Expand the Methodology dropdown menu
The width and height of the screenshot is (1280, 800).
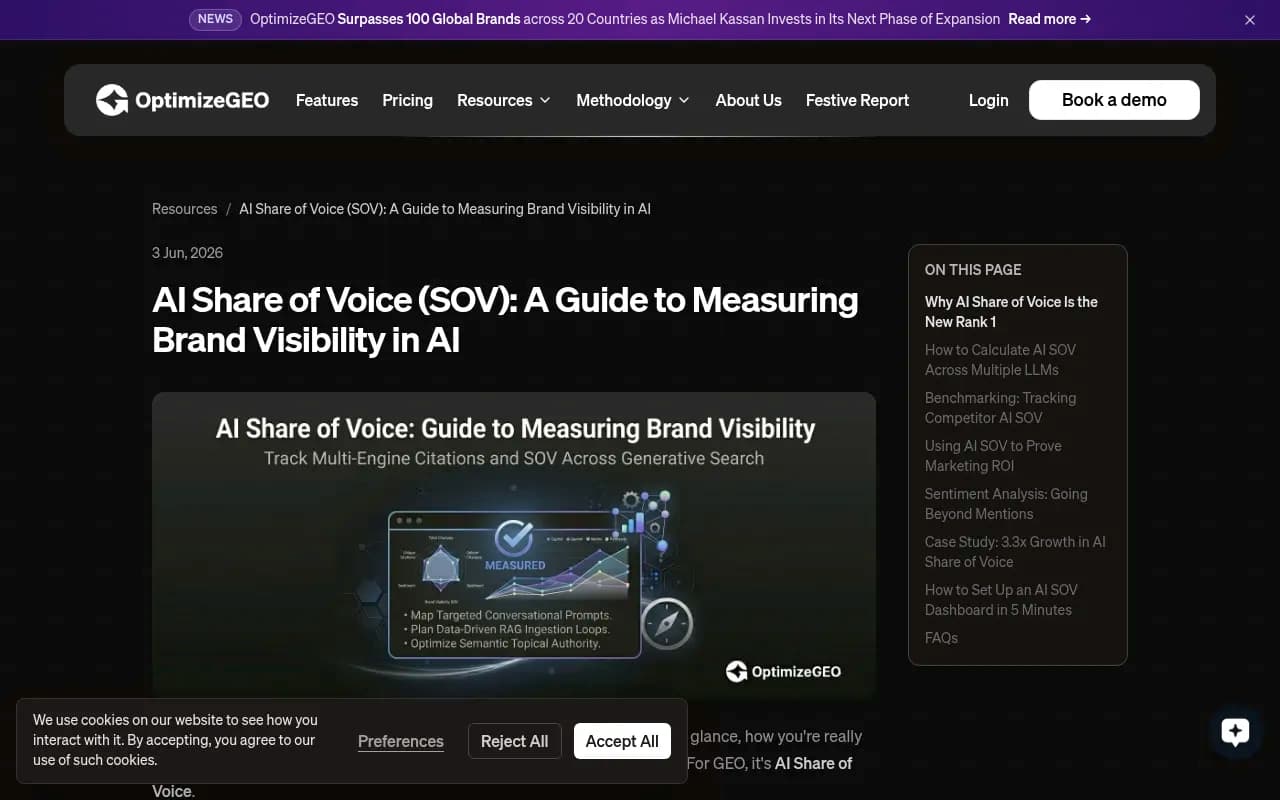click(x=633, y=100)
